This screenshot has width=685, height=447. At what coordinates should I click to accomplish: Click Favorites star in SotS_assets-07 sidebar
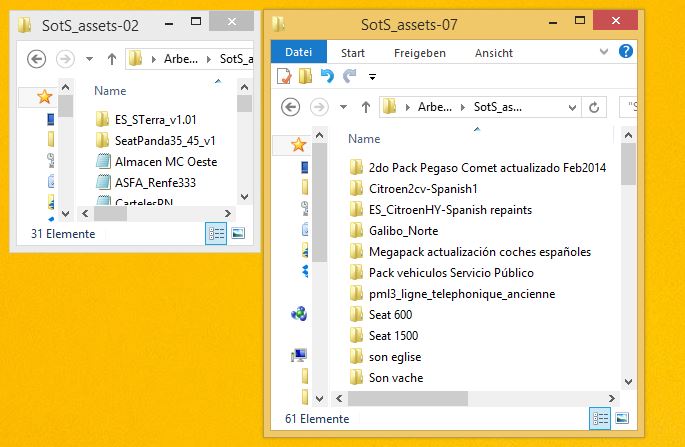tap(298, 144)
